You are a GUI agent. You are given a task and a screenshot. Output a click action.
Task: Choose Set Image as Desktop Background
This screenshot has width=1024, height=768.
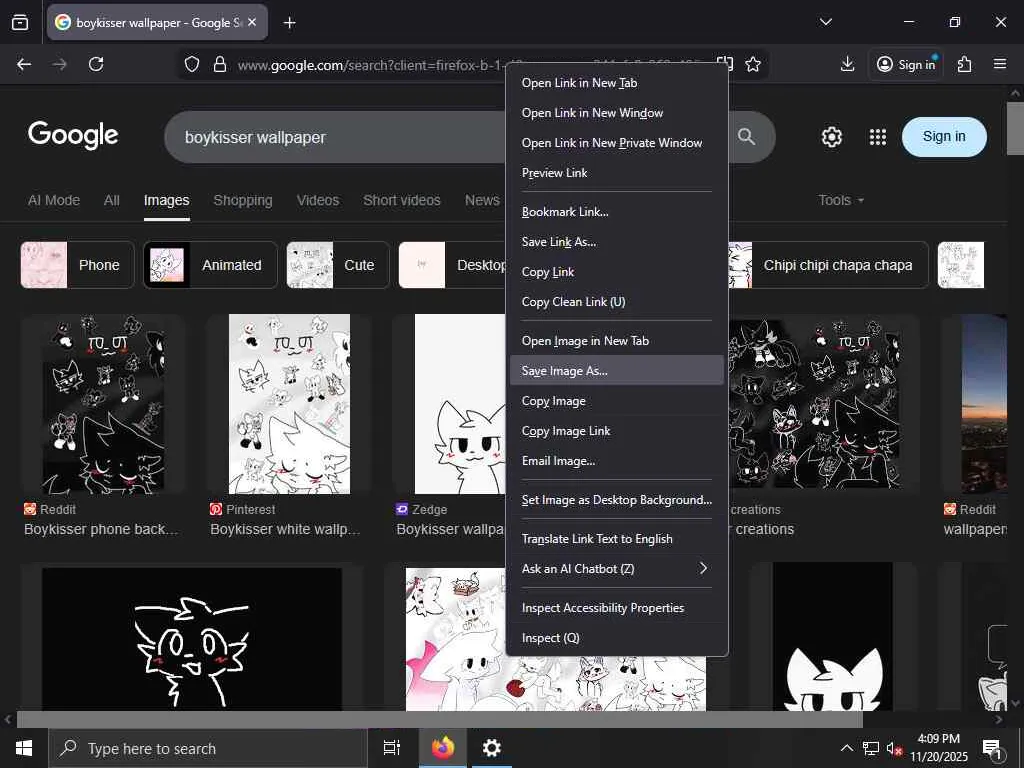[x=616, y=500]
